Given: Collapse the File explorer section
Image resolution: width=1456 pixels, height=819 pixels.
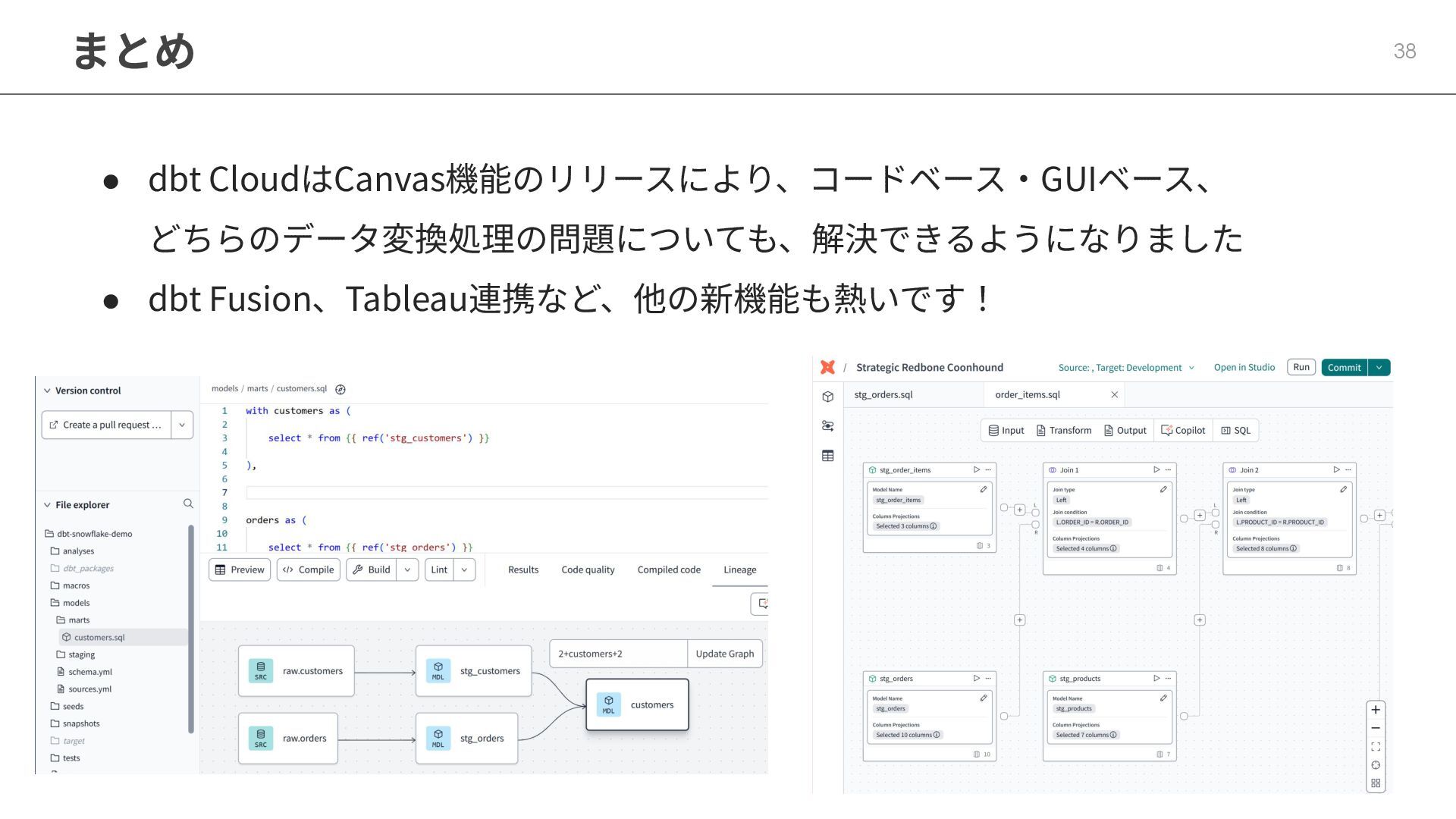Looking at the screenshot, I should pos(48,505).
